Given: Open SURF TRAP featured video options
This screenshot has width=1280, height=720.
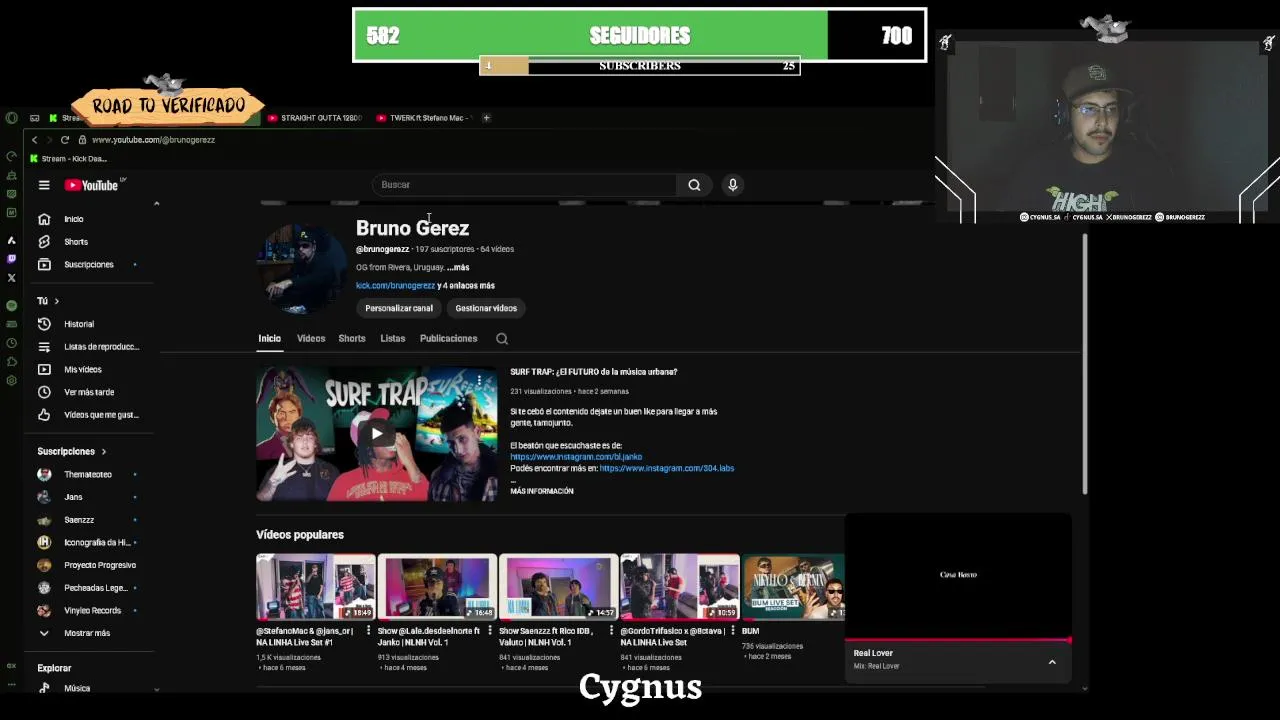Looking at the screenshot, I should click(x=480, y=381).
